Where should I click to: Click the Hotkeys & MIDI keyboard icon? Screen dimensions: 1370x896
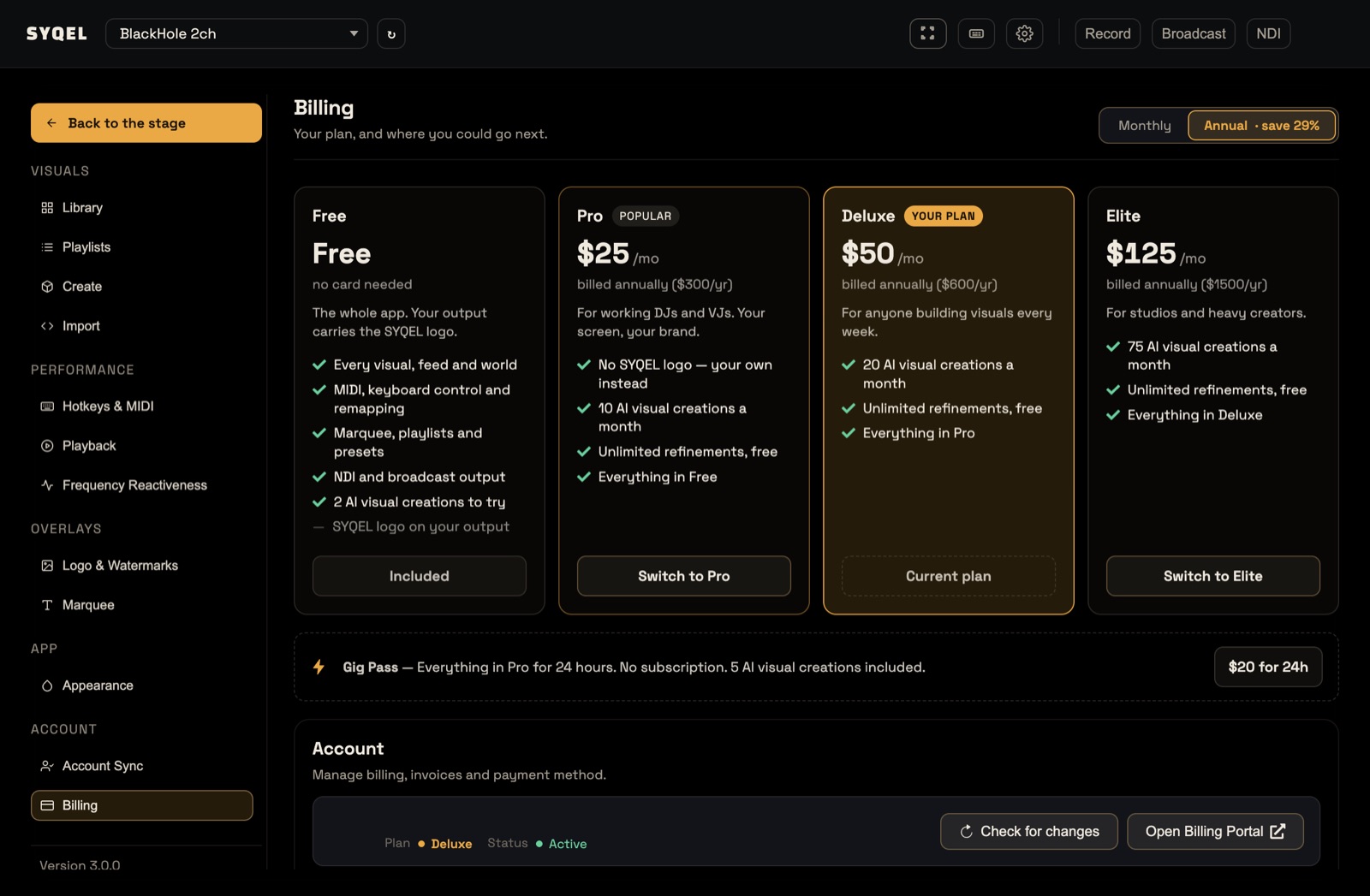47,406
